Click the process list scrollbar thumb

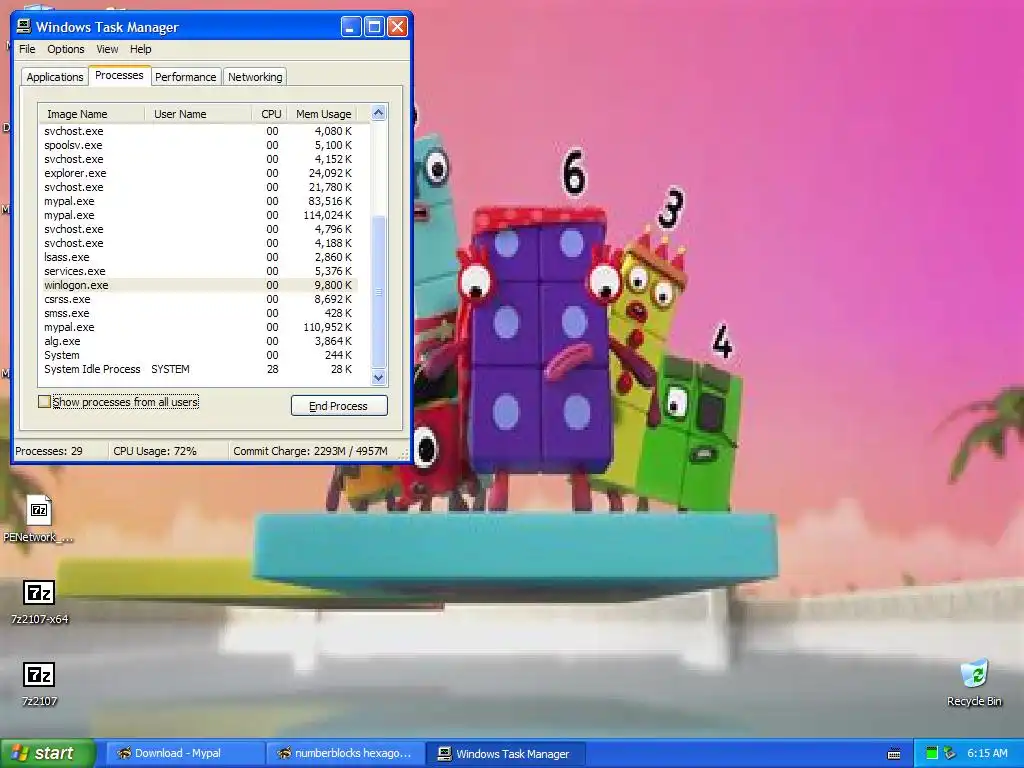coord(378,291)
